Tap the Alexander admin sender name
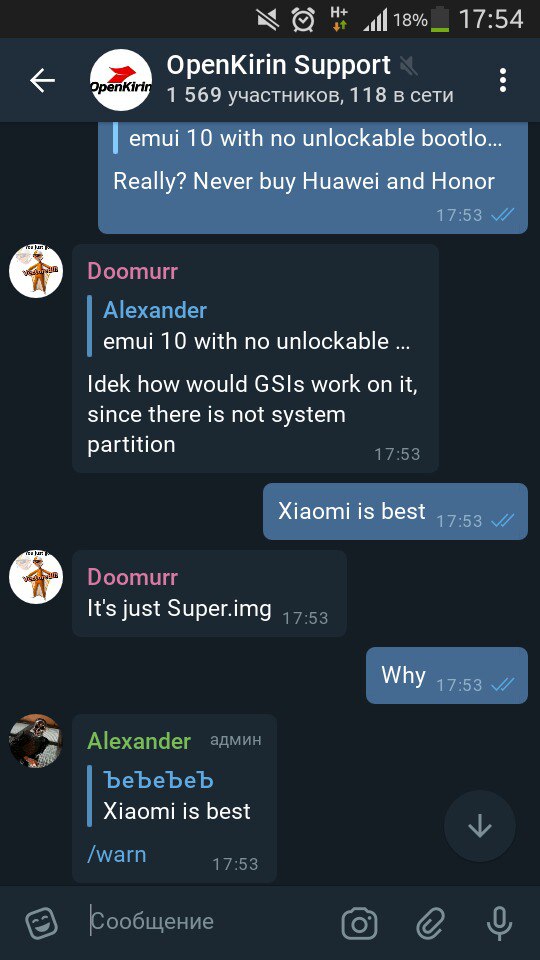Screen dimensions: 540x960 pos(139,741)
